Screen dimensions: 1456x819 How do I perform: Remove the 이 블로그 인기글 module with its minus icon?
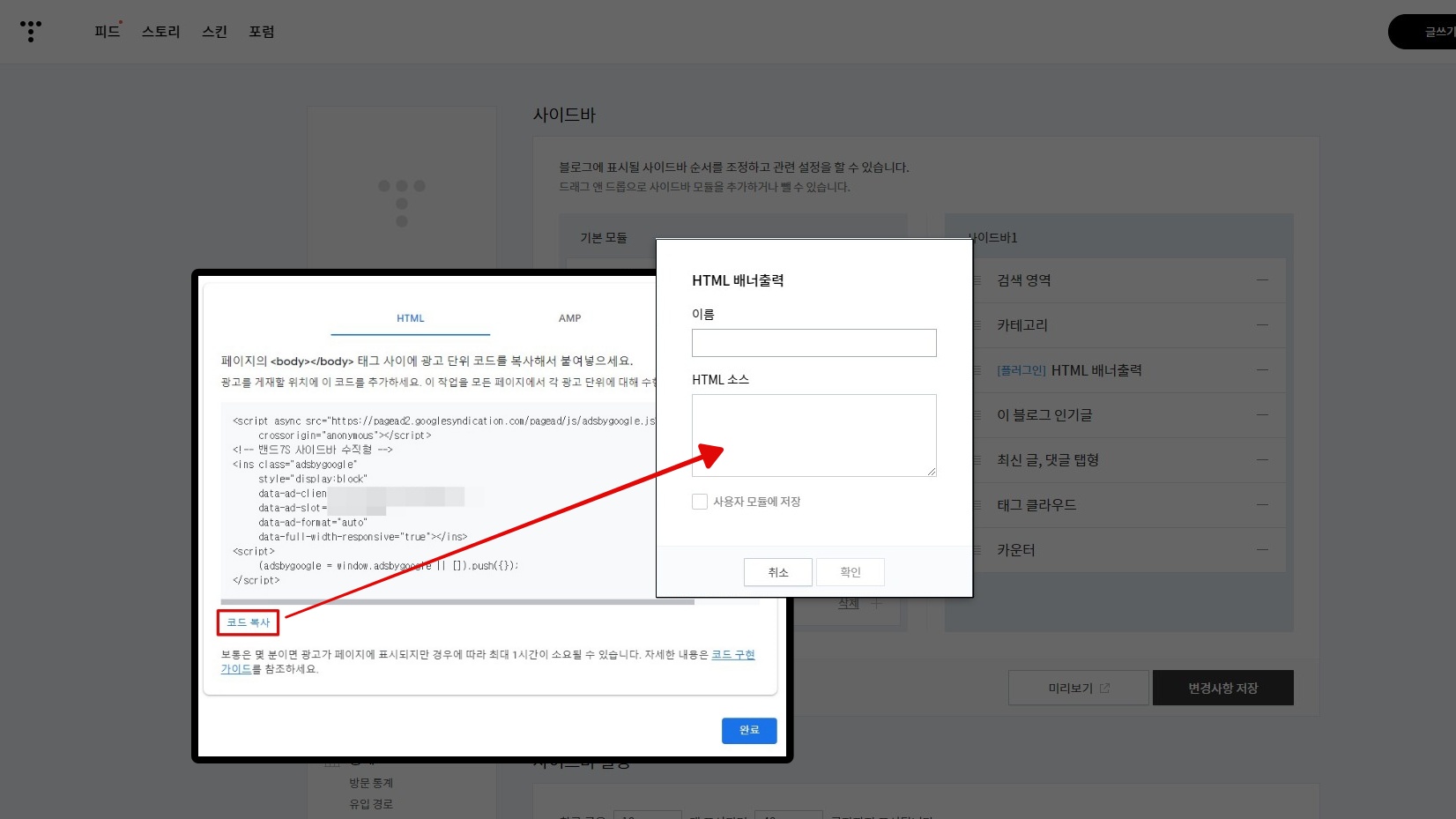(1262, 415)
